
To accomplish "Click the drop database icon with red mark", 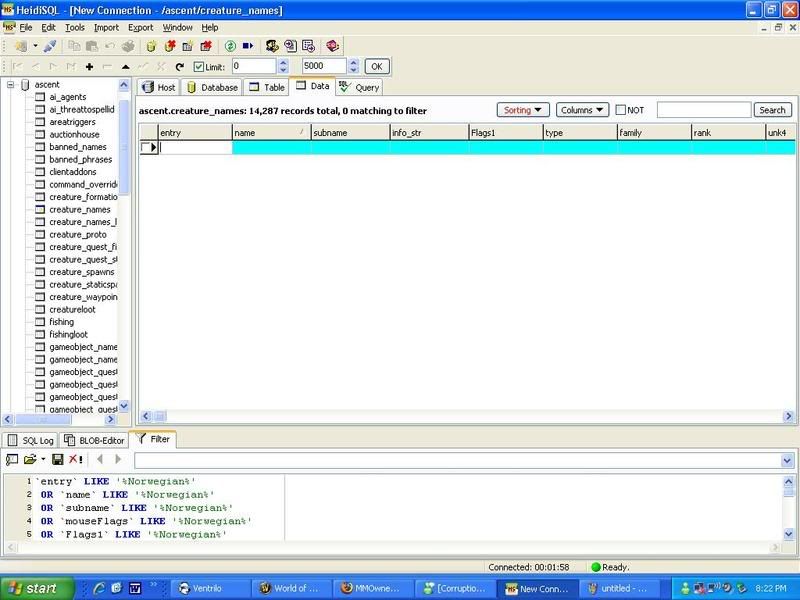I will pos(170,46).
